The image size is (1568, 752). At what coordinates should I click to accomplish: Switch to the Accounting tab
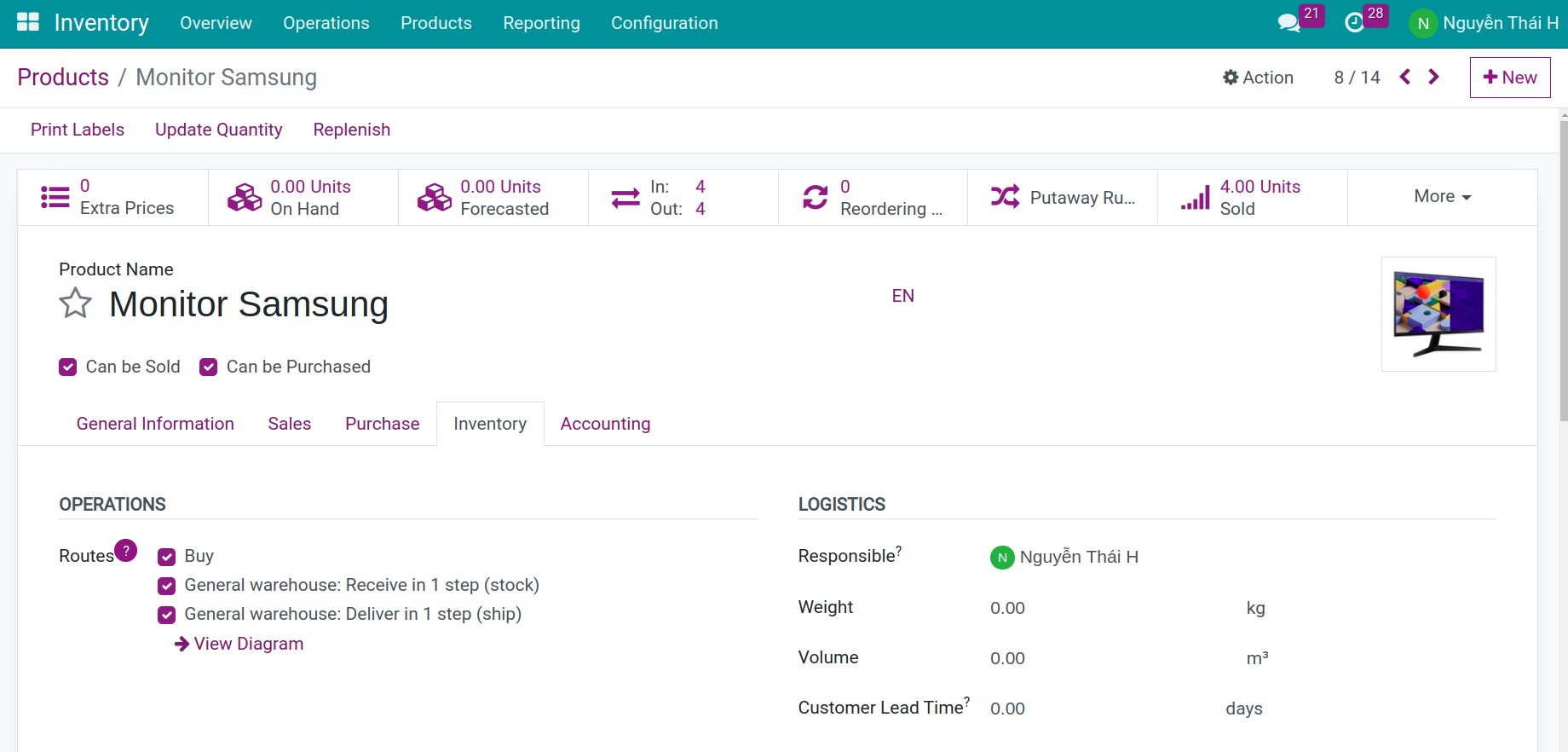coord(605,424)
